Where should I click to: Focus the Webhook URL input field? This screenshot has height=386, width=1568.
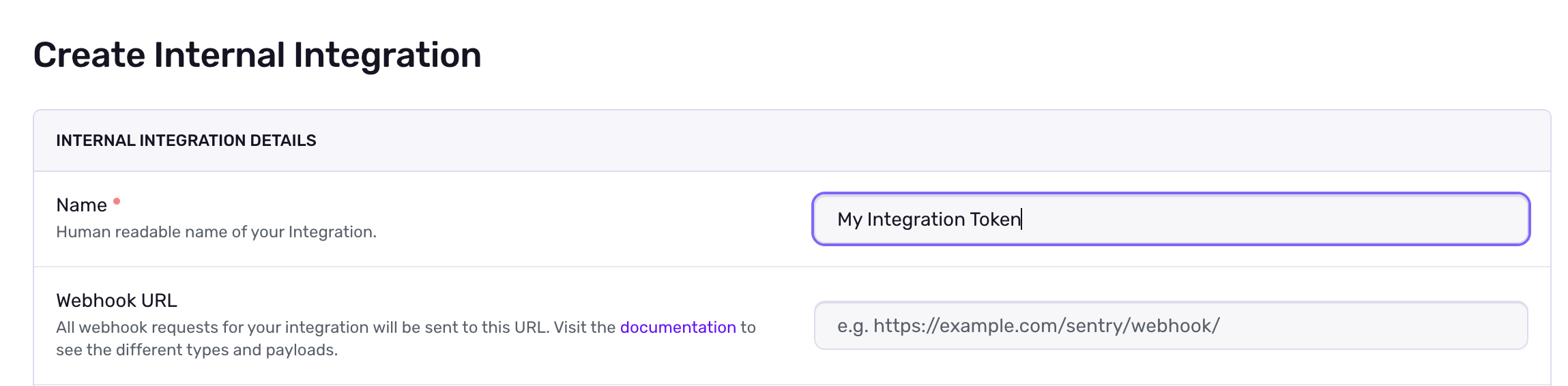(1170, 326)
